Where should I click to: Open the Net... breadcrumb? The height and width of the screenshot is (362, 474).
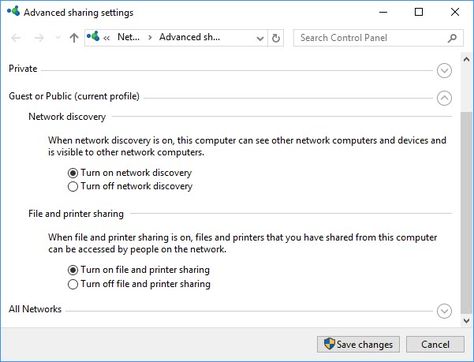(128, 37)
